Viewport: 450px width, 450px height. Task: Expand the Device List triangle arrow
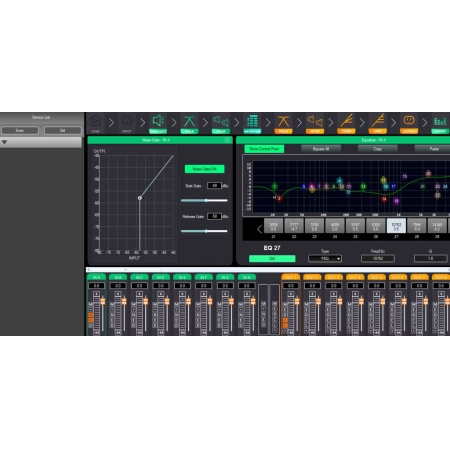click(4, 142)
